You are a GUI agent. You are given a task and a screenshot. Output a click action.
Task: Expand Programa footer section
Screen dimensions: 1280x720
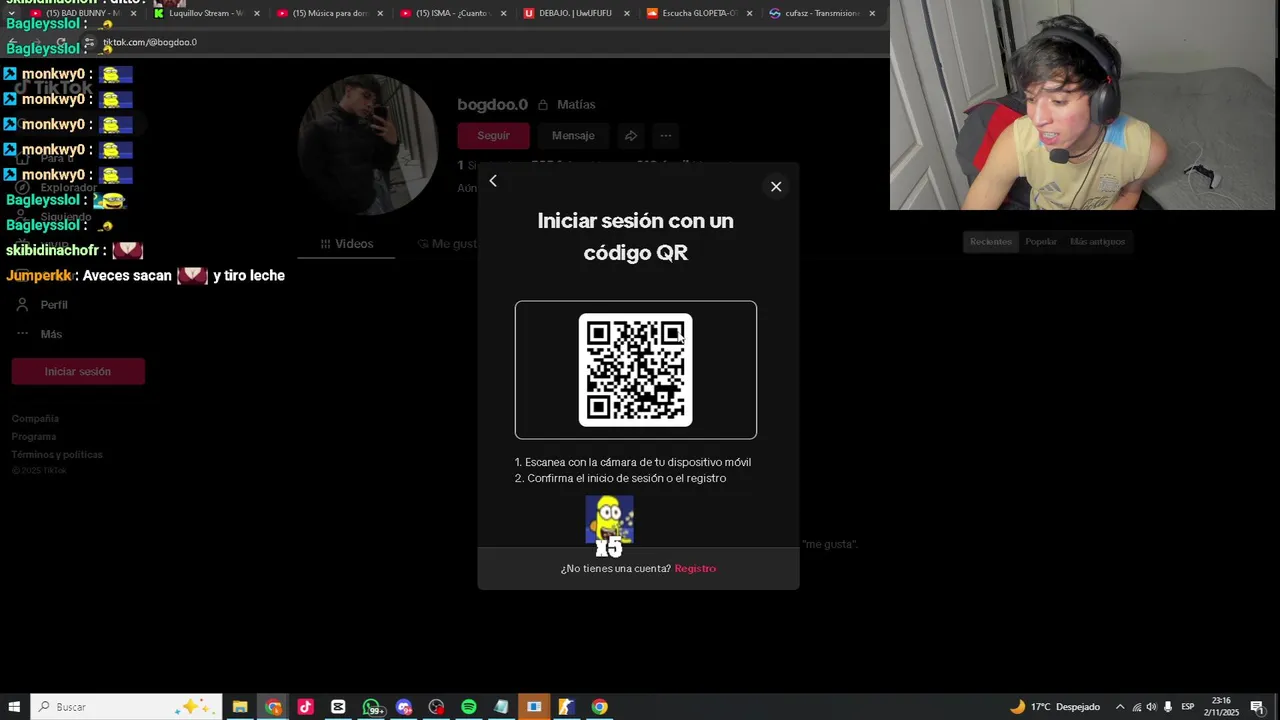(x=34, y=437)
